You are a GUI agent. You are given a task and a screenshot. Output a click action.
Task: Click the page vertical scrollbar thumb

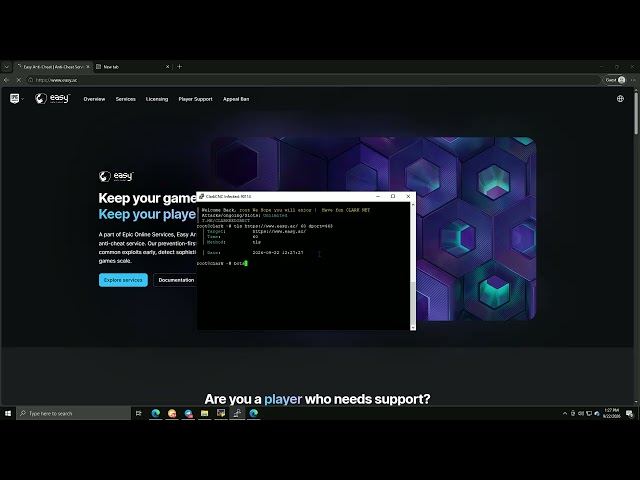click(636, 113)
